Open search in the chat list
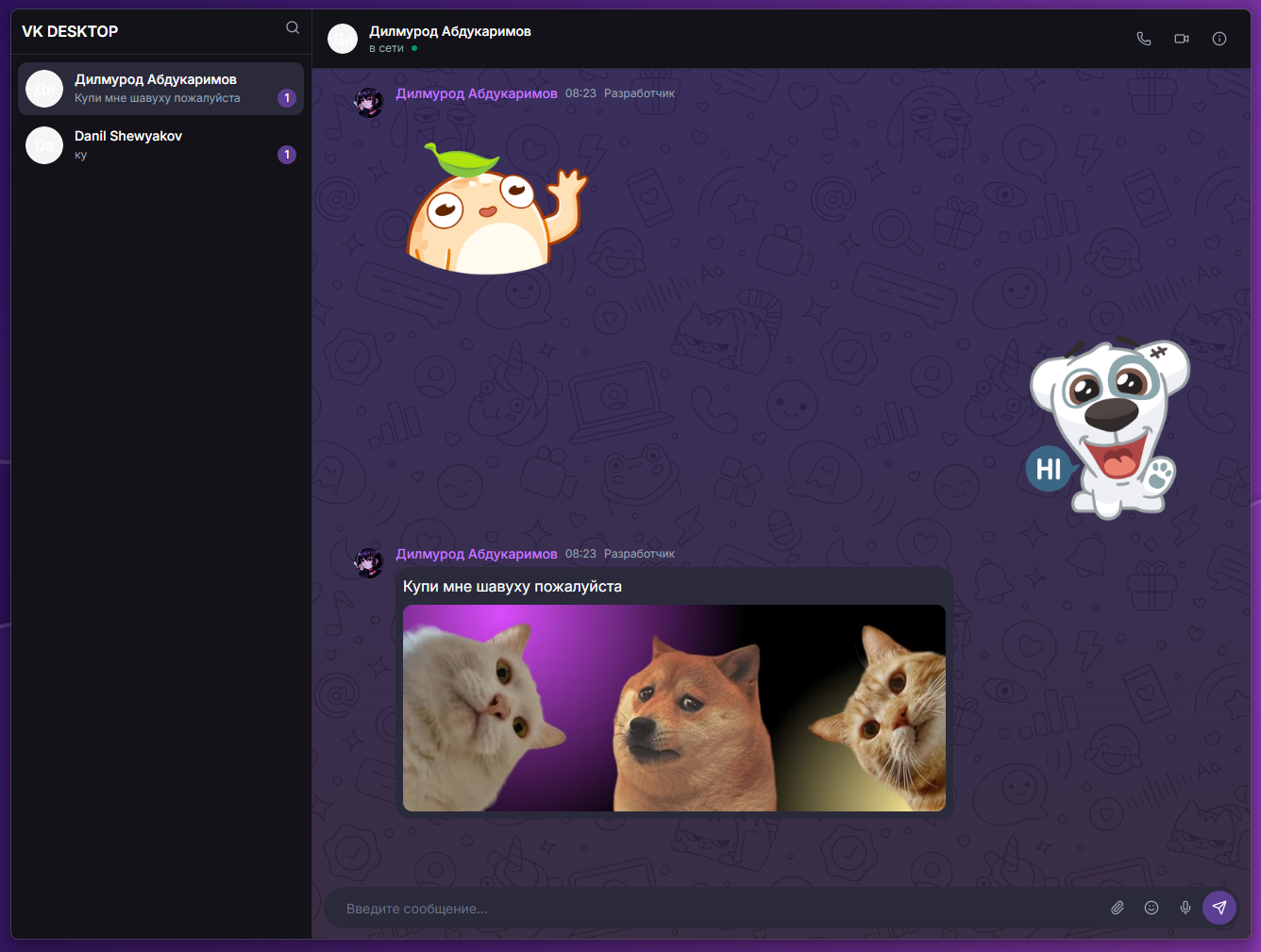Viewport: 1261px width, 952px height. (292, 27)
